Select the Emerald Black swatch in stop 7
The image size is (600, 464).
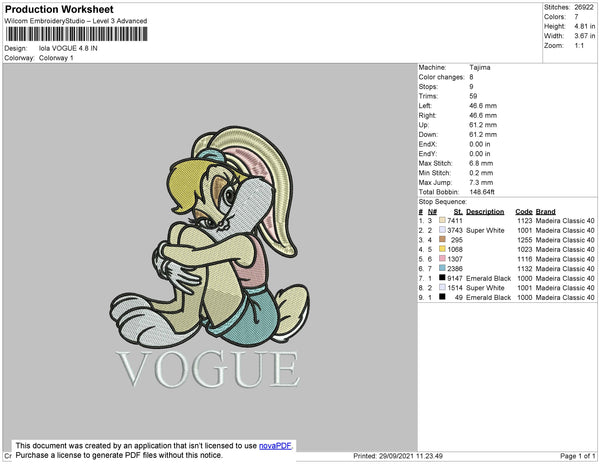click(442, 277)
